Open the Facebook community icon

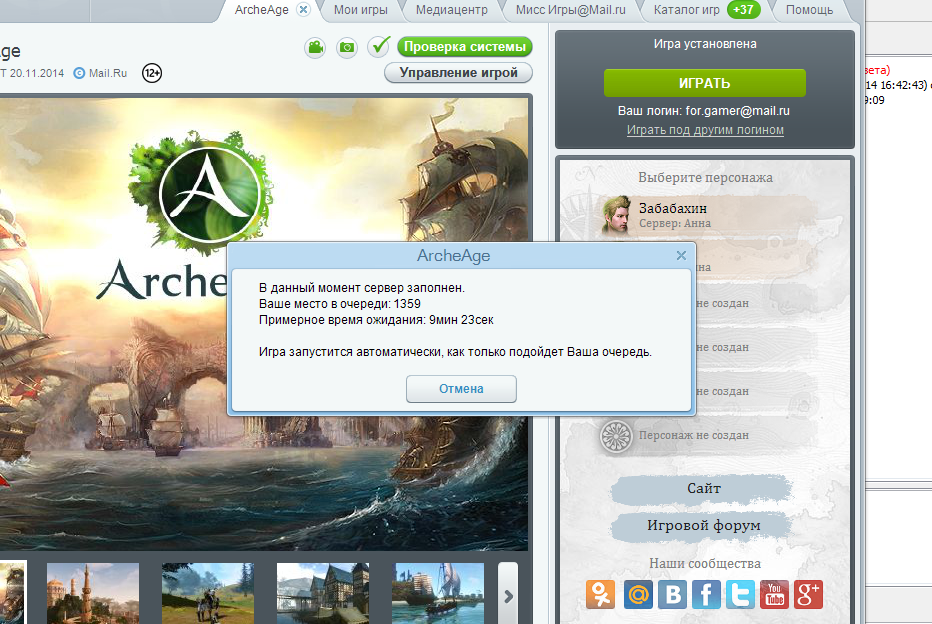click(x=706, y=594)
